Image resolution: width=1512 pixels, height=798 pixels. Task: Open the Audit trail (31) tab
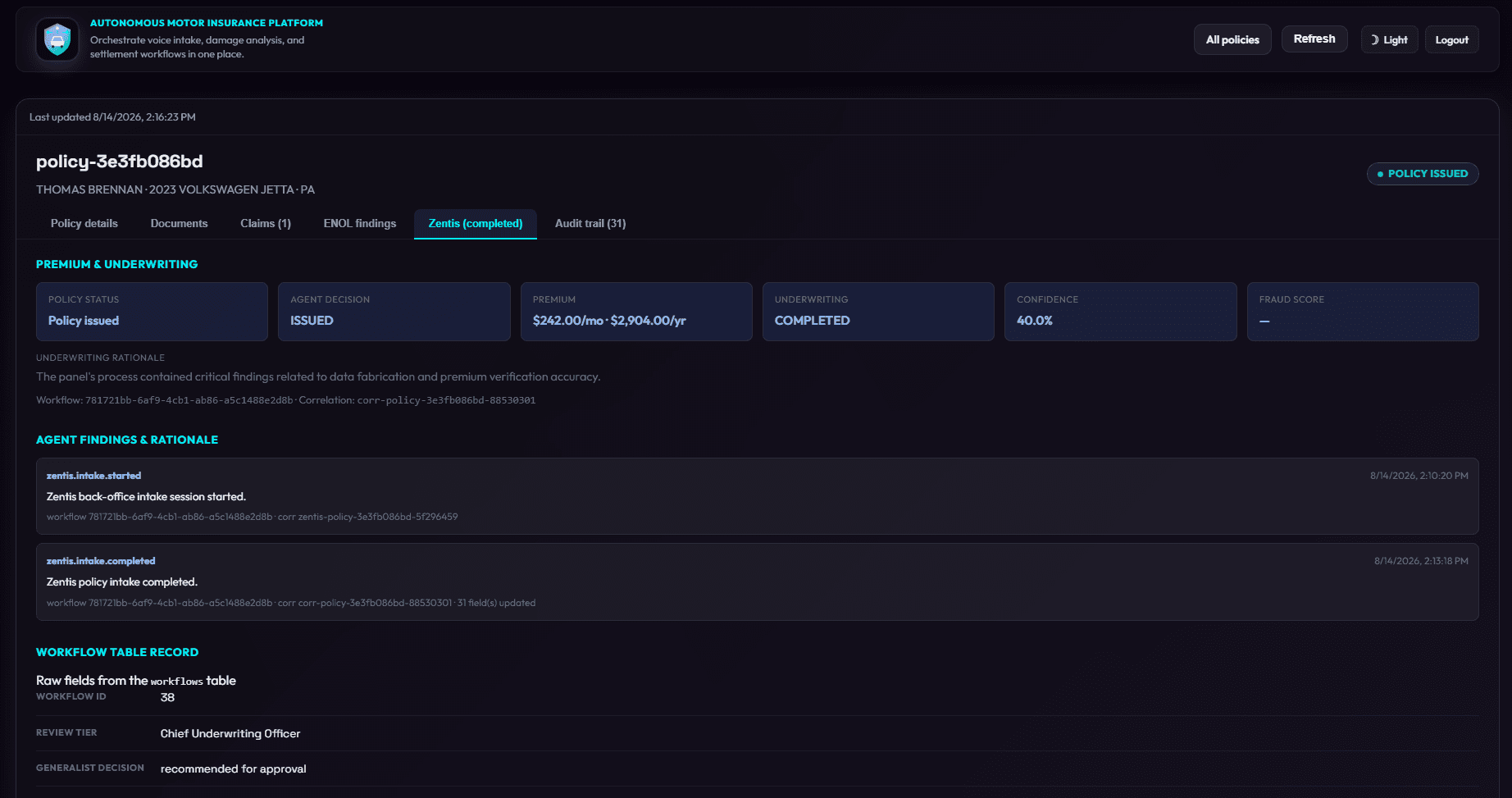pyautogui.click(x=590, y=223)
